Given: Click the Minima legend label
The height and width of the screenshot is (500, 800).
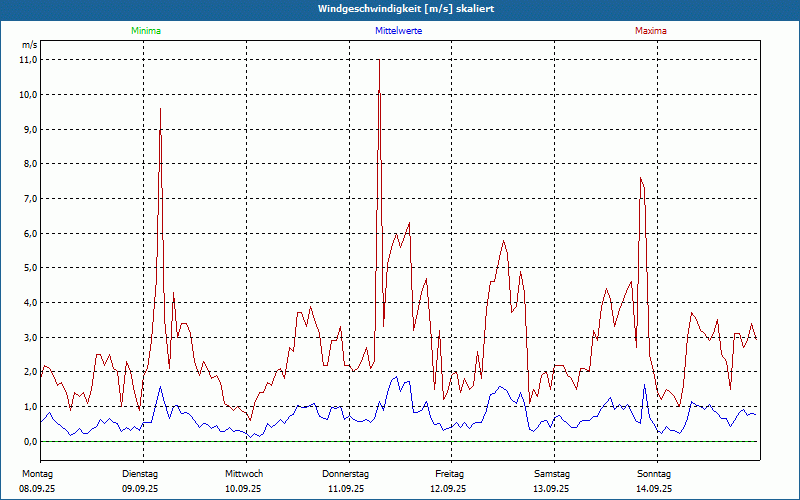Looking at the screenshot, I should coord(145,31).
